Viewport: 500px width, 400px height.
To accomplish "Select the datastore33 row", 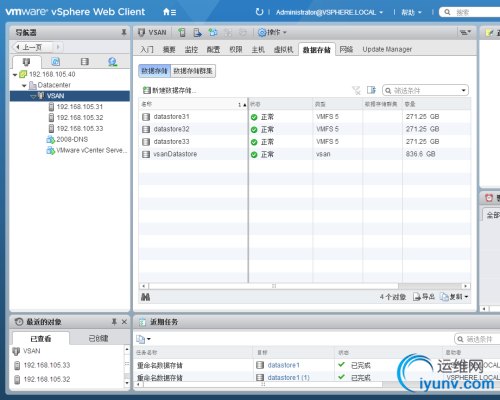I will (x=304, y=142).
